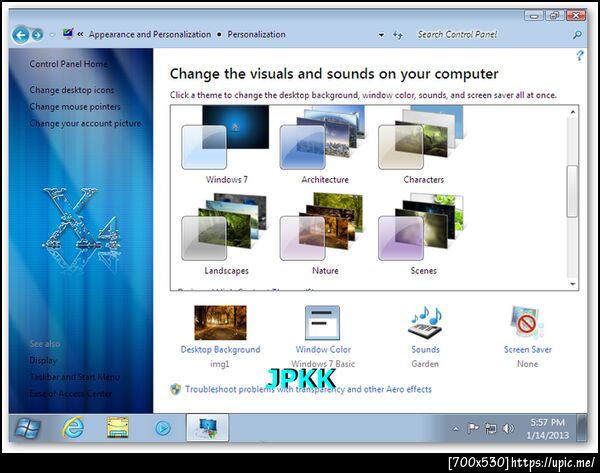Click the Desktop Background link
The height and width of the screenshot is (473, 600).
point(220,349)
